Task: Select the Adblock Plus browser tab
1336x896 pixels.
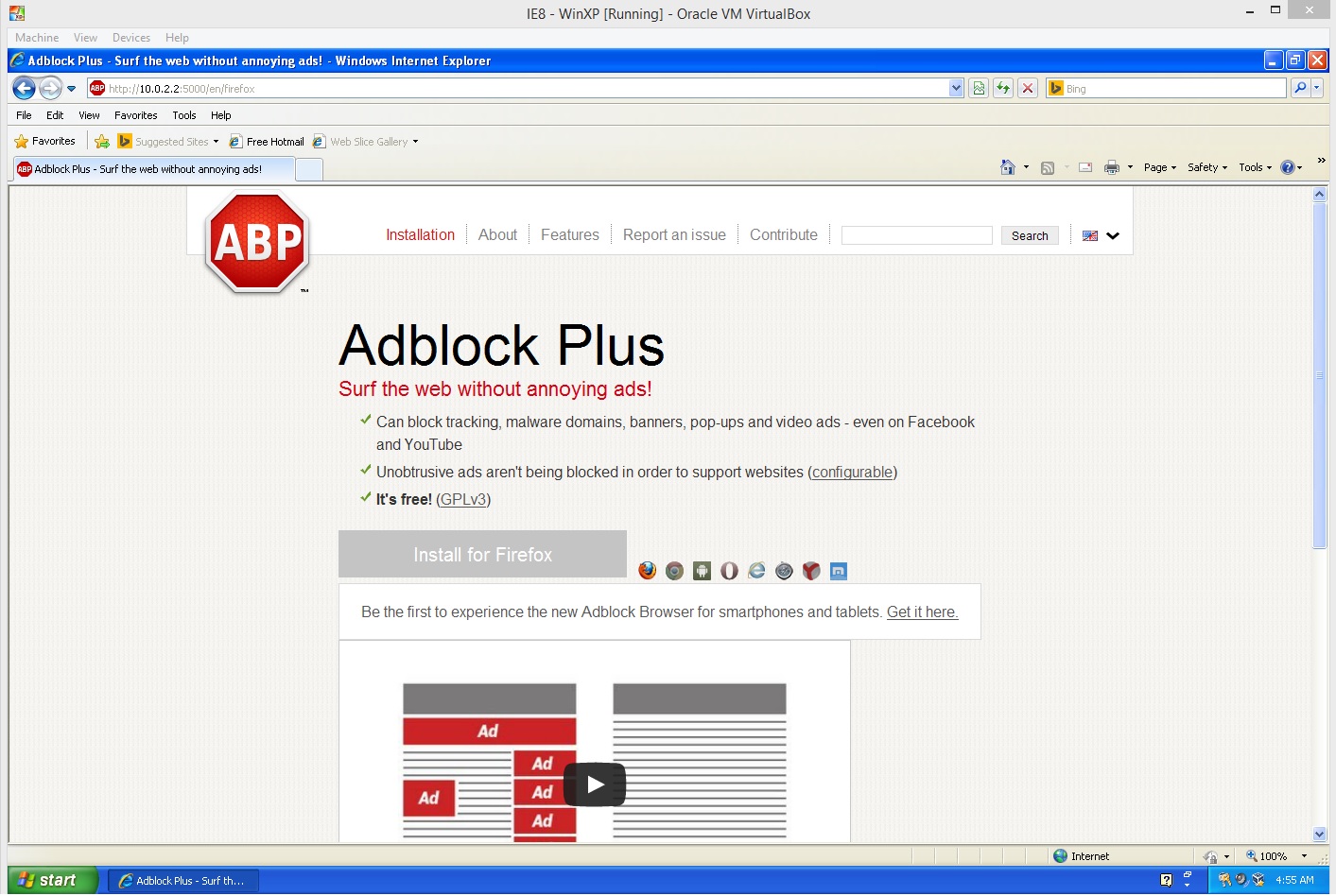Action: coord(153,169)
